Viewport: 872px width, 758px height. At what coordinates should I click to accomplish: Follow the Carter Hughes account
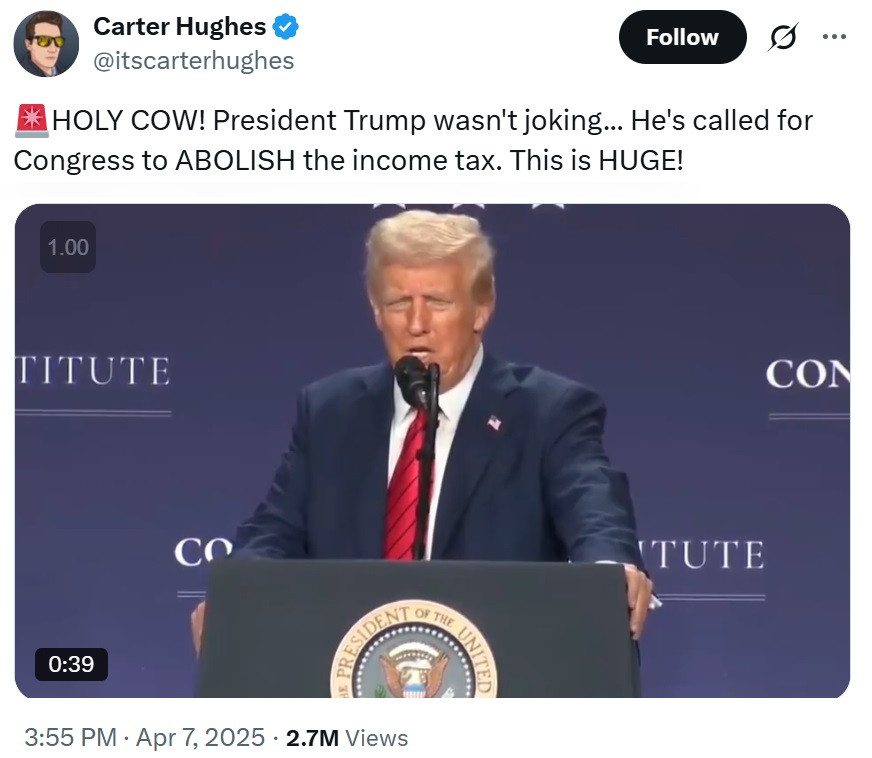coord(682,37)
